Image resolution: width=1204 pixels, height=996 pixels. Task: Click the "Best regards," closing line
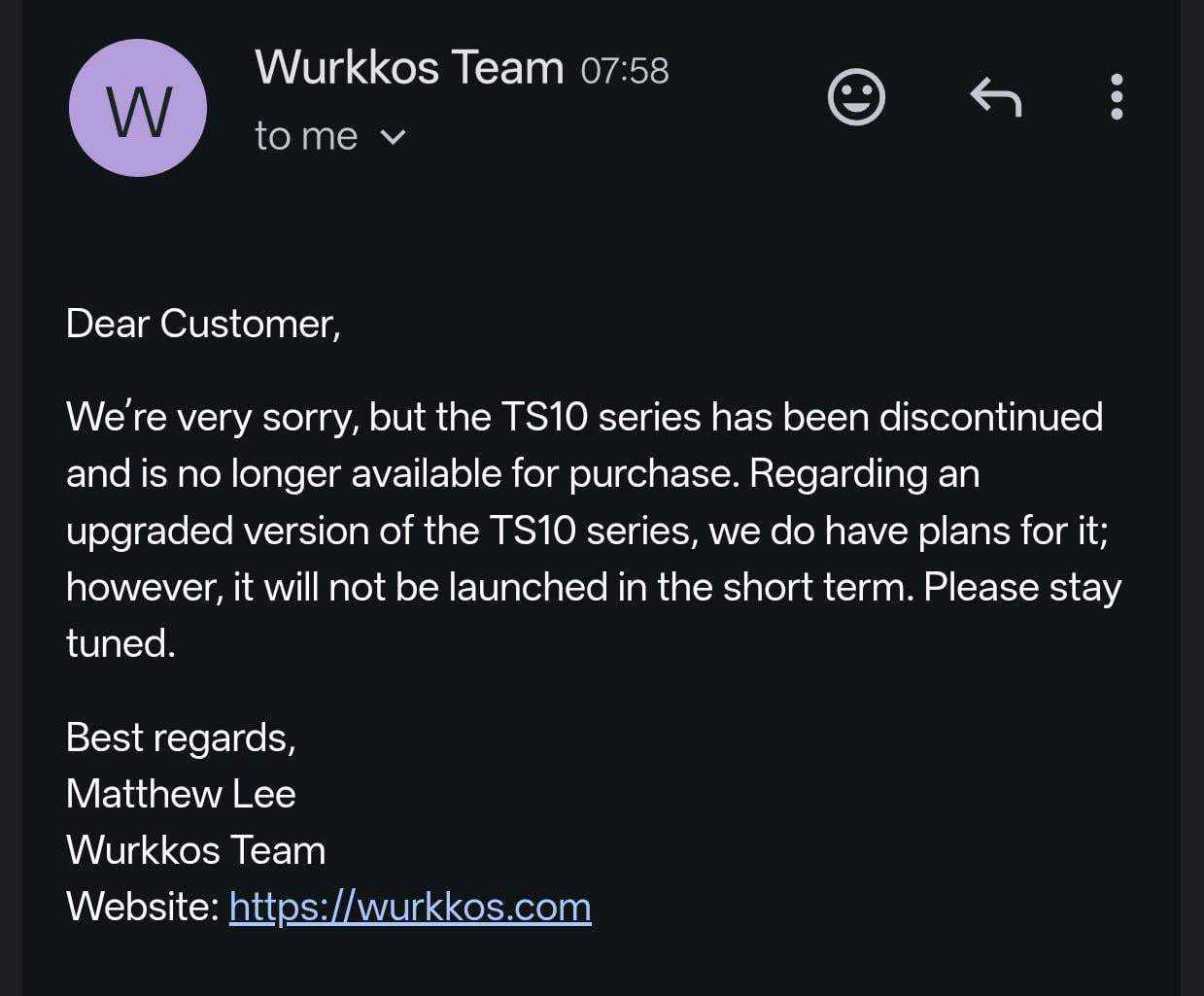(181, 738)
